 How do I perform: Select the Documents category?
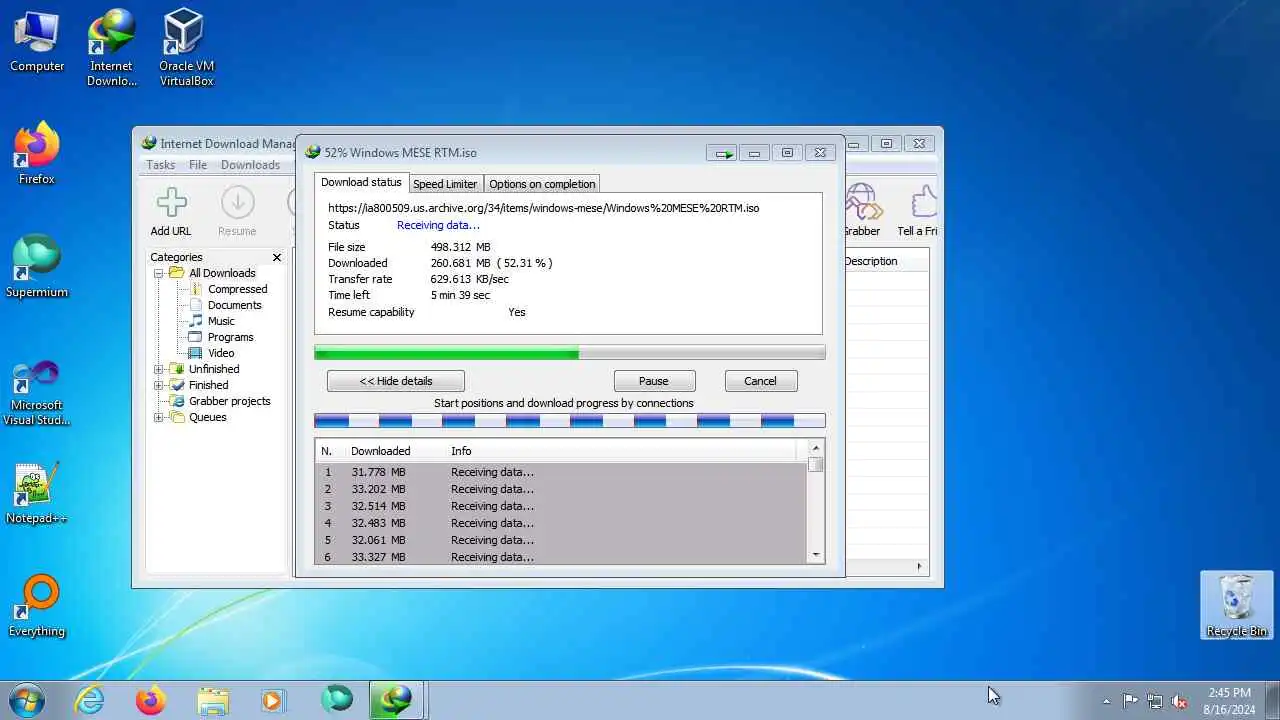click(x=234, y=305)
